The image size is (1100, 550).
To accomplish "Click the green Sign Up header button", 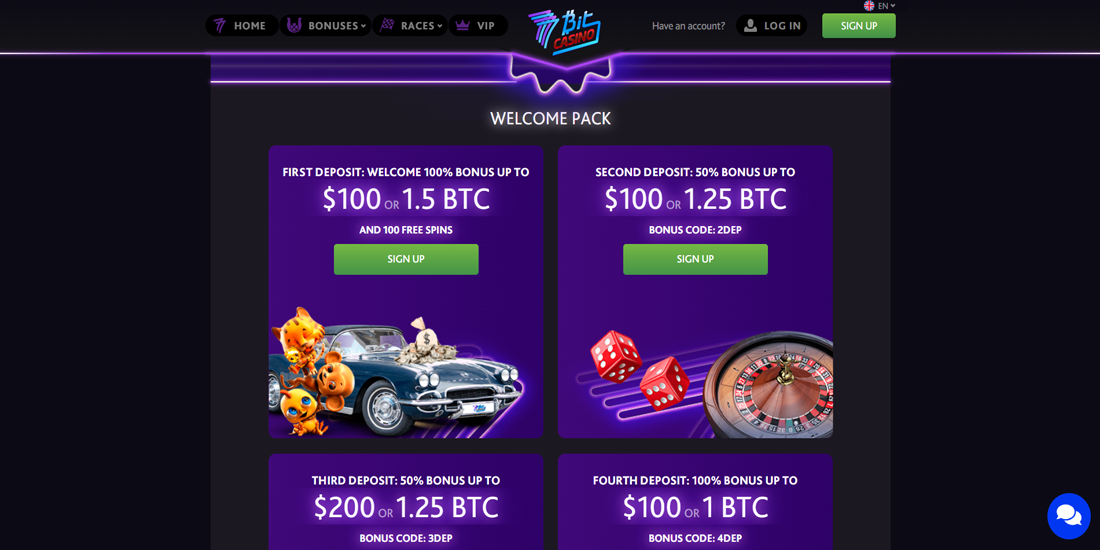I will pyautogui.click(x=859, y=26).
